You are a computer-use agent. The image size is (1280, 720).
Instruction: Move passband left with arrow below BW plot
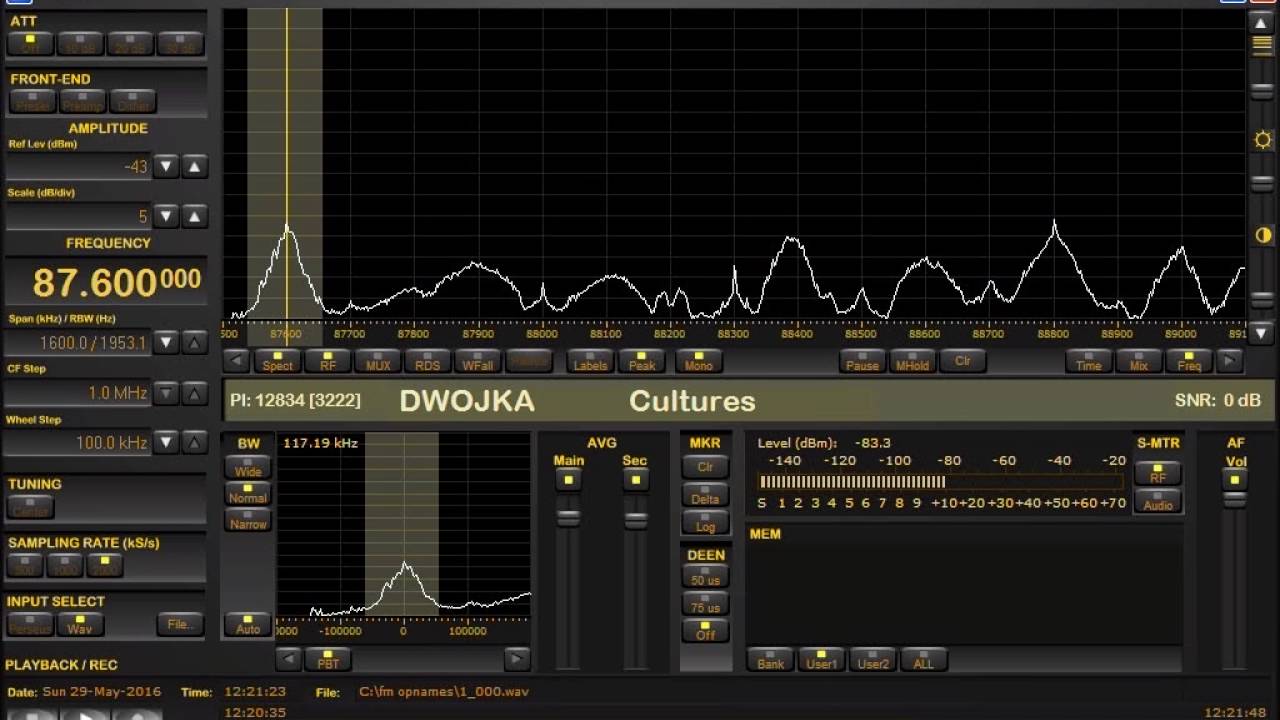(289, 659)
